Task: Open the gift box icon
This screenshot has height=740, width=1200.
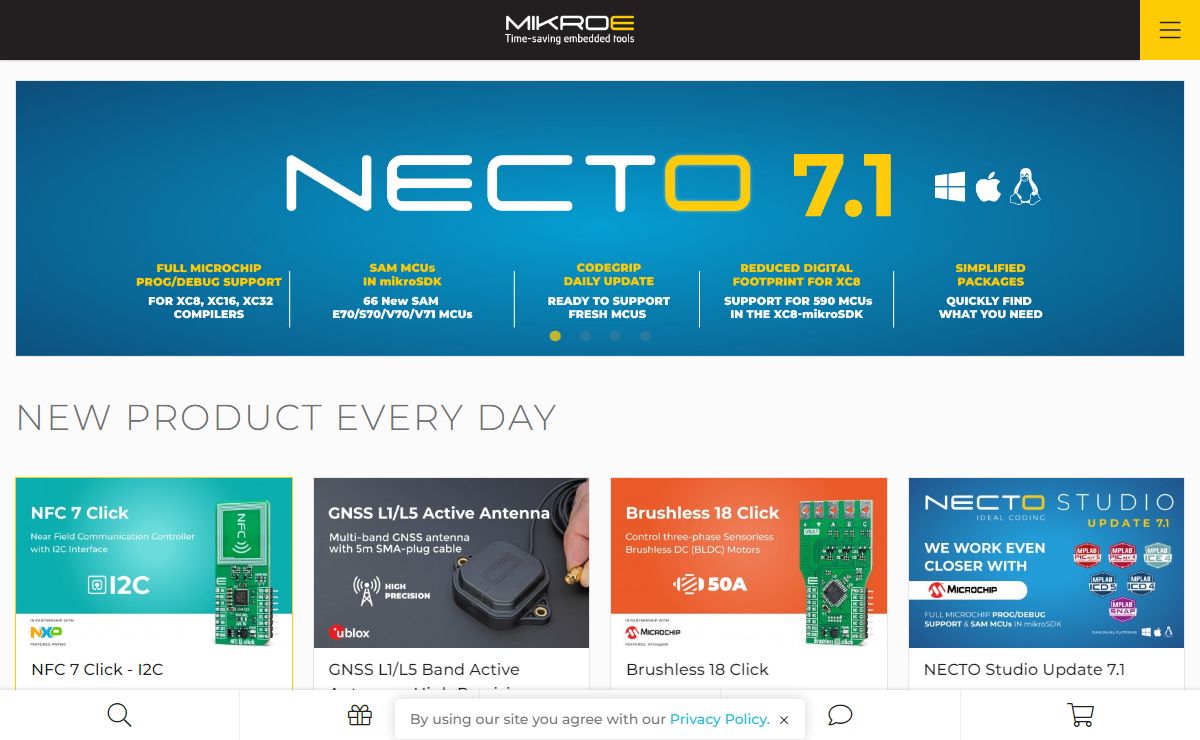Action: [x=360, y=715]
